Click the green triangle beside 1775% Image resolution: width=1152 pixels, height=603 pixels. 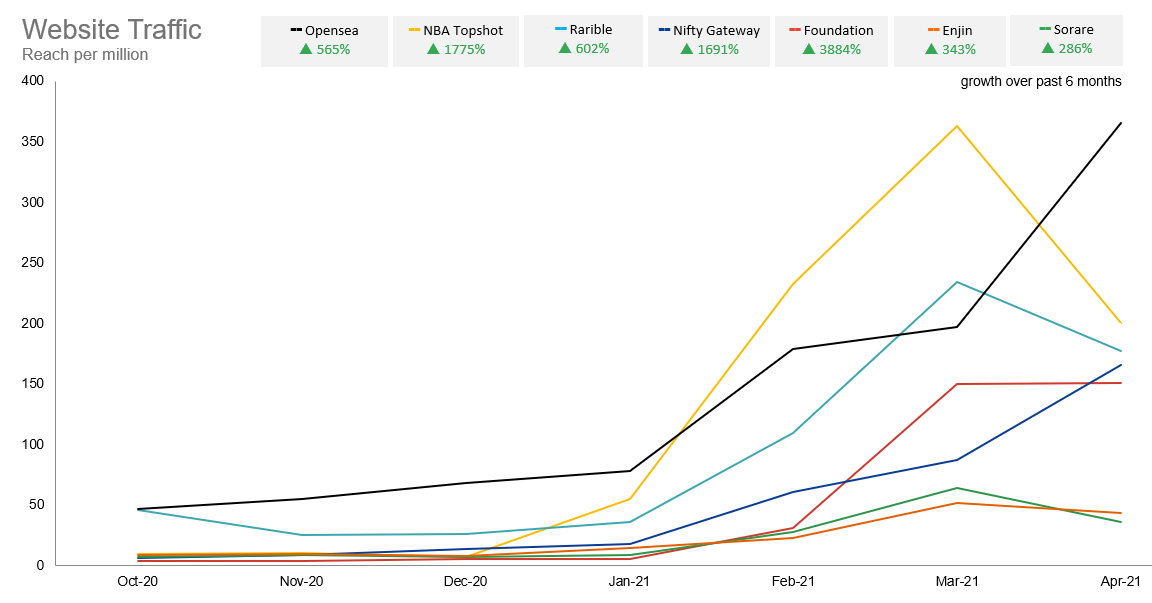pos(433,49)
